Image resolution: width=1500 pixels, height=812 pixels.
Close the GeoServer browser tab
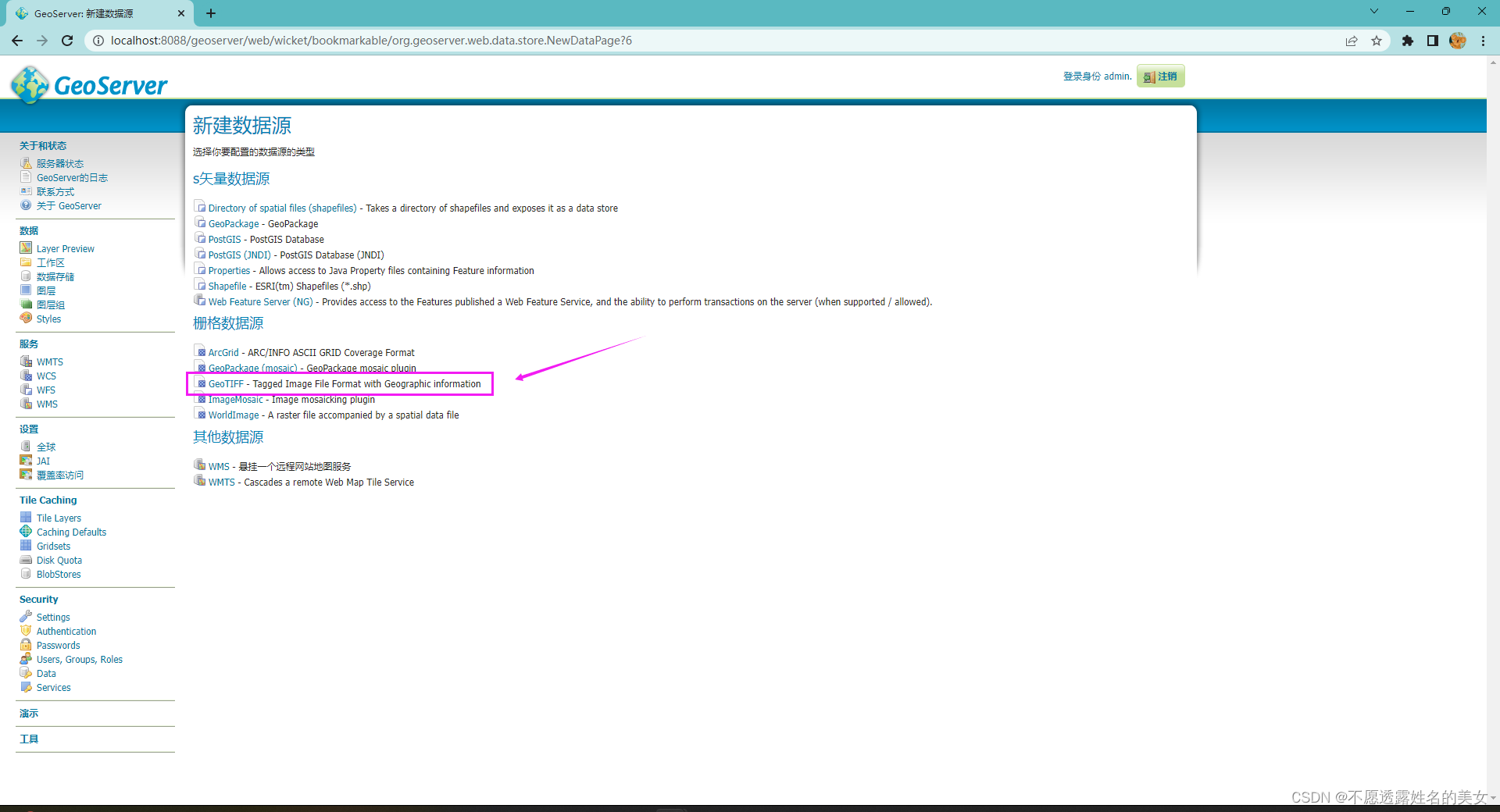(181, 13)
